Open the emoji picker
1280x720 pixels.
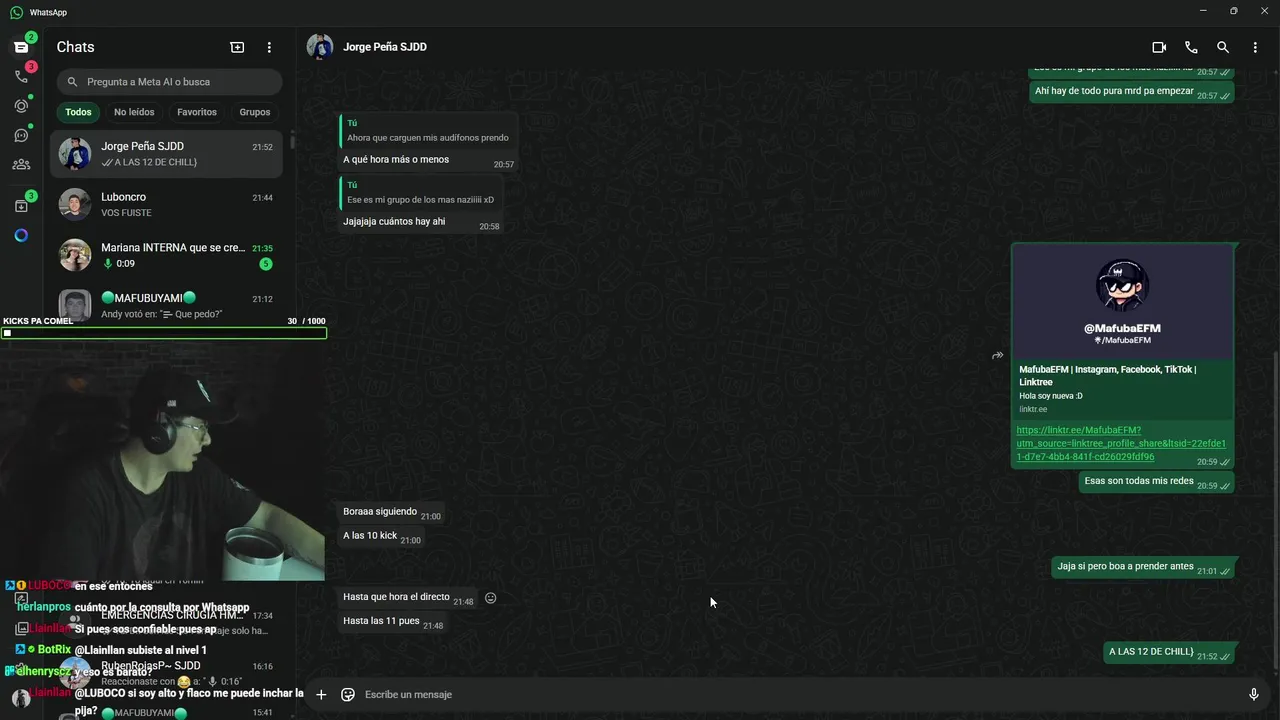click(348, 694)
